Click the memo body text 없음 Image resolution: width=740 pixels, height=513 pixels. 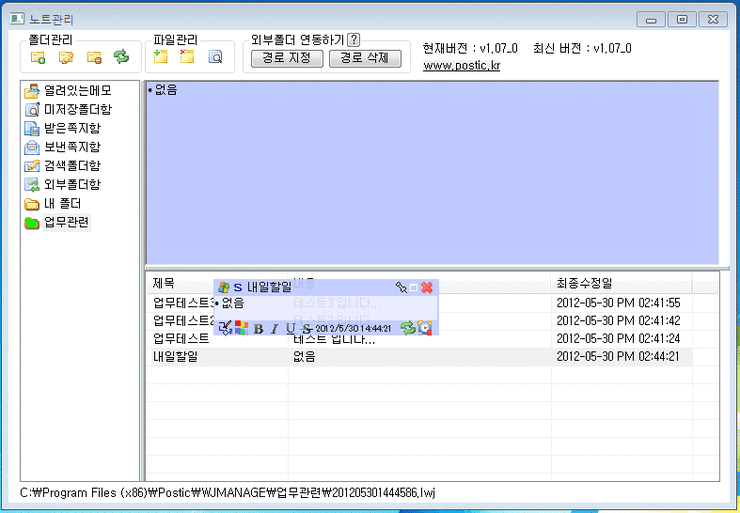pyautogui.click(x=233, y=303)
